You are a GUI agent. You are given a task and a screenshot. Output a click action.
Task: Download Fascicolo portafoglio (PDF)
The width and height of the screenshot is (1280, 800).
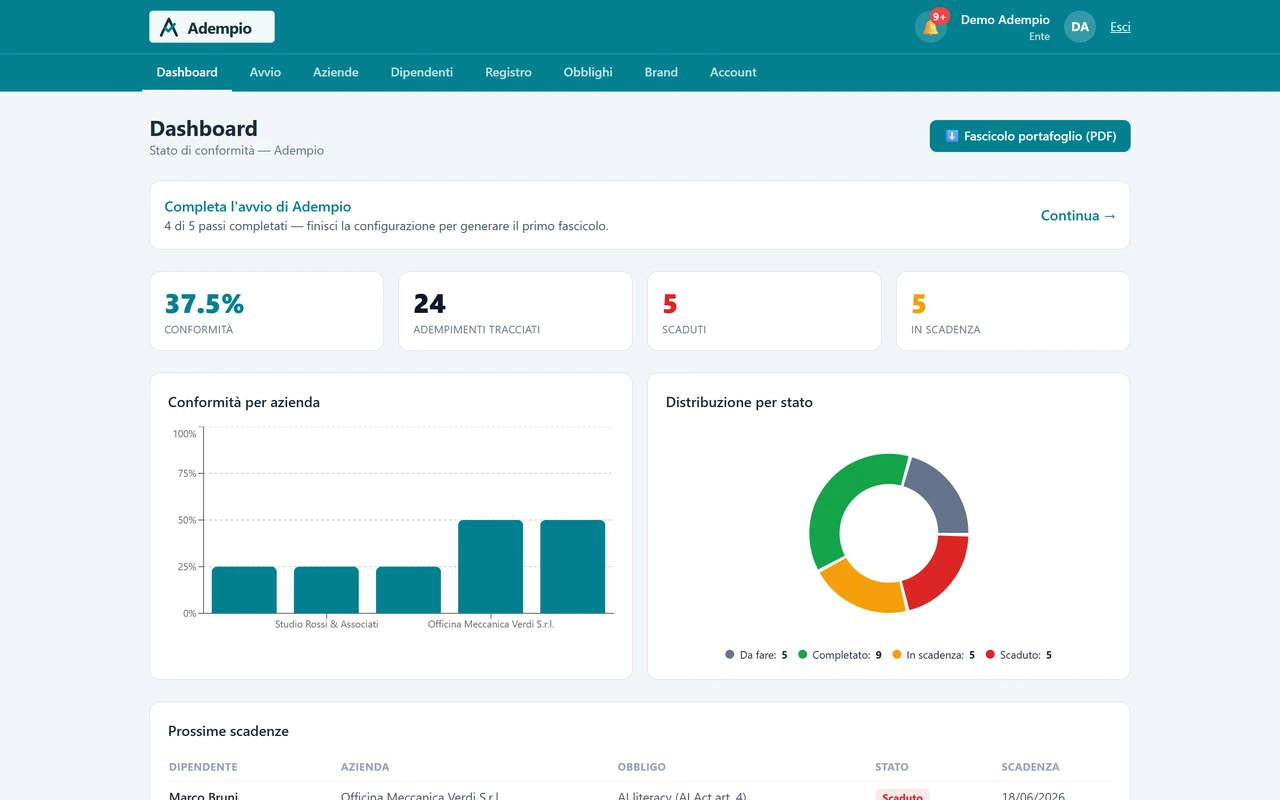1030,136
